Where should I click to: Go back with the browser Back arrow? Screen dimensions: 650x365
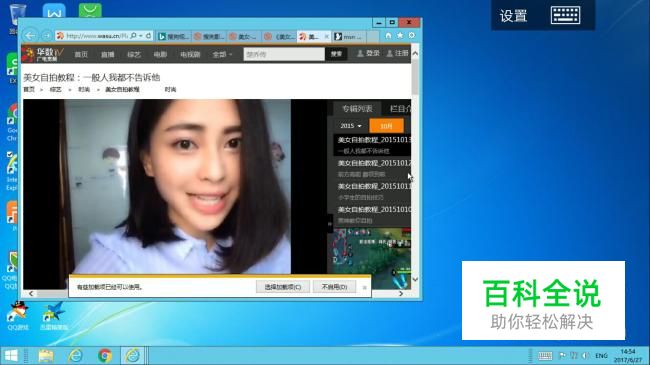[x=30, y=36]
